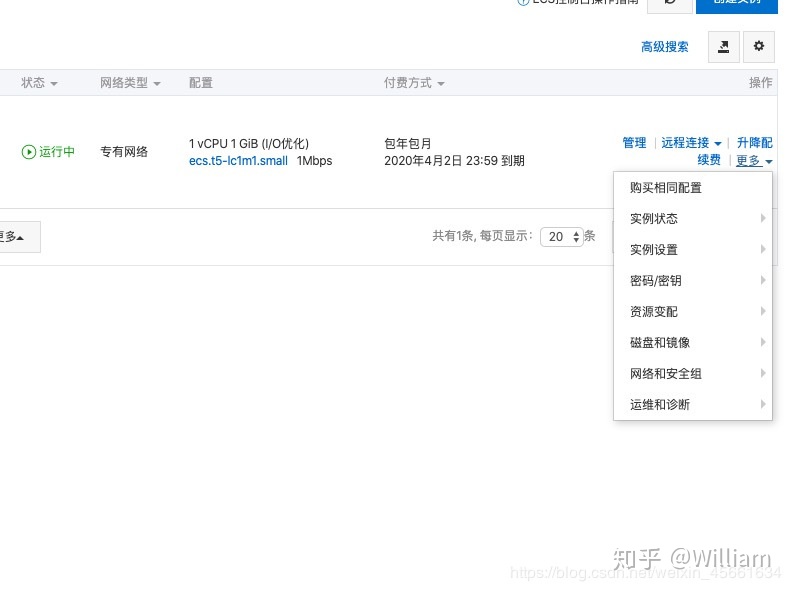Click the 续费 renew link

pos(709,160)
